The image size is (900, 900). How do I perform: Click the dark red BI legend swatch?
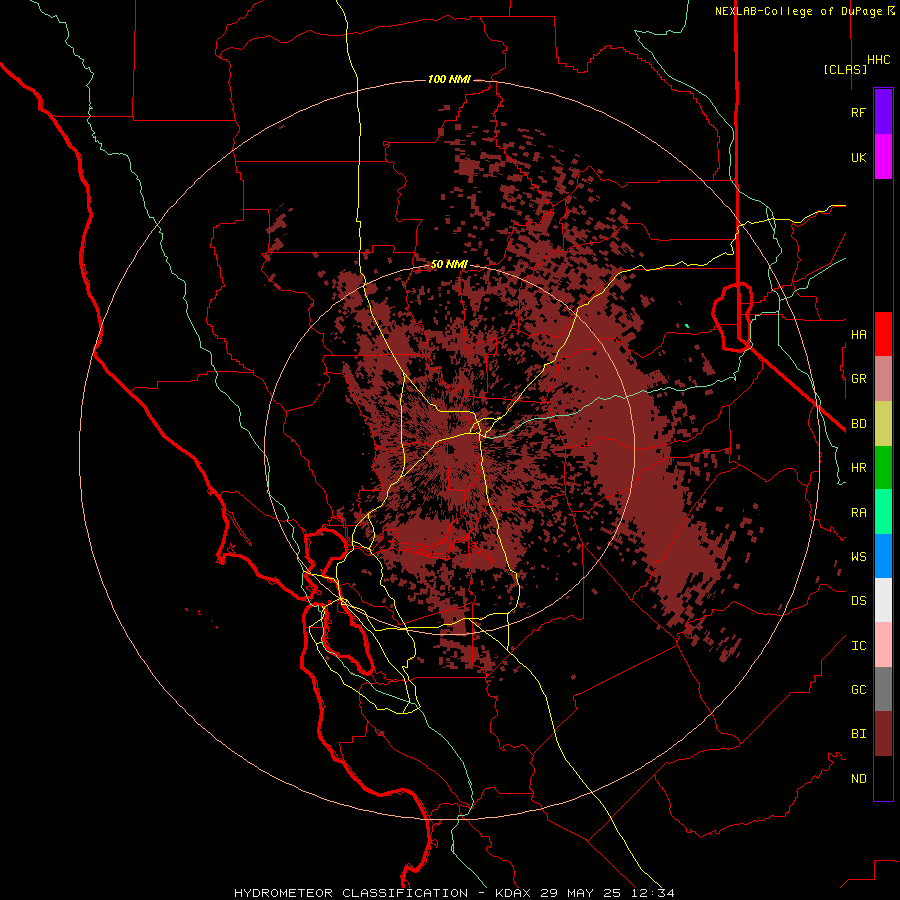883,734
